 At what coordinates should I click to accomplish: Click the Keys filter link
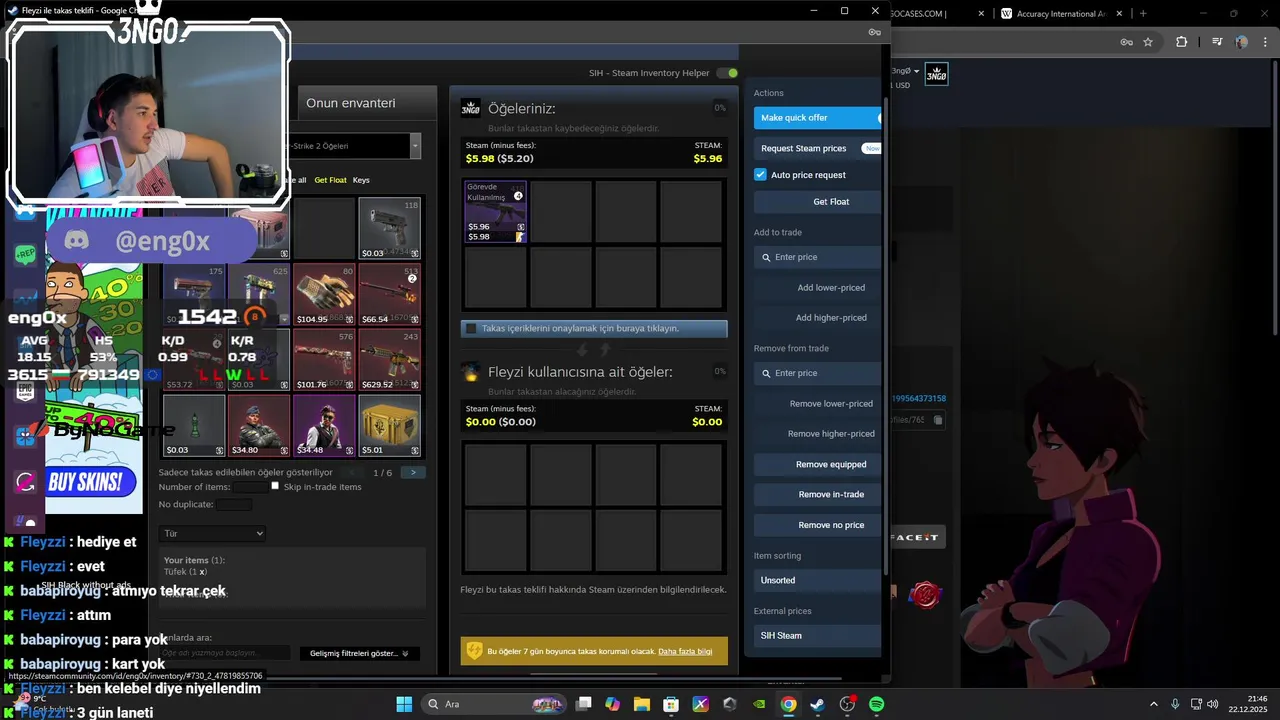(361, 180)
